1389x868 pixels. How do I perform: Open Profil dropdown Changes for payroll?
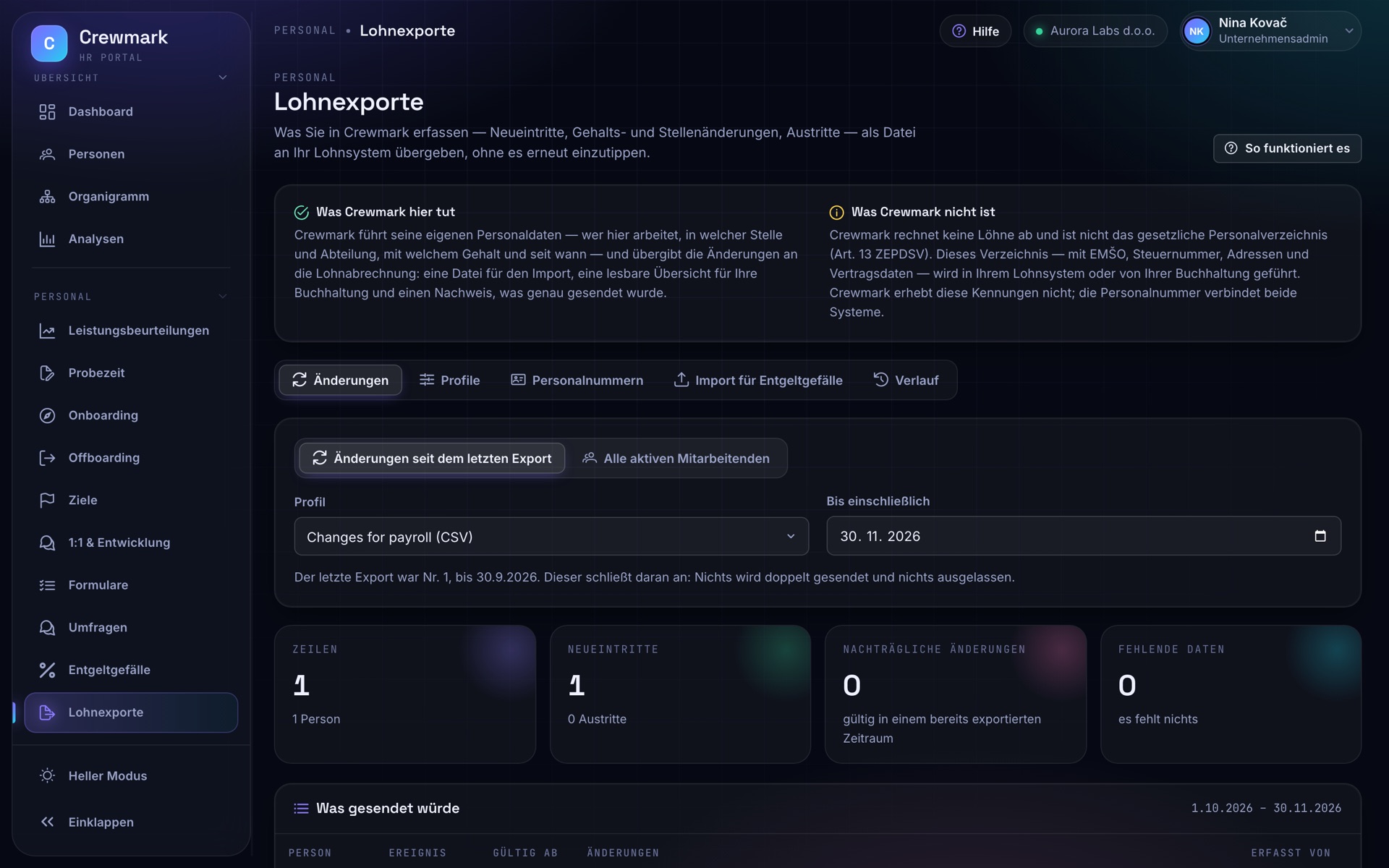click(551, 537)
